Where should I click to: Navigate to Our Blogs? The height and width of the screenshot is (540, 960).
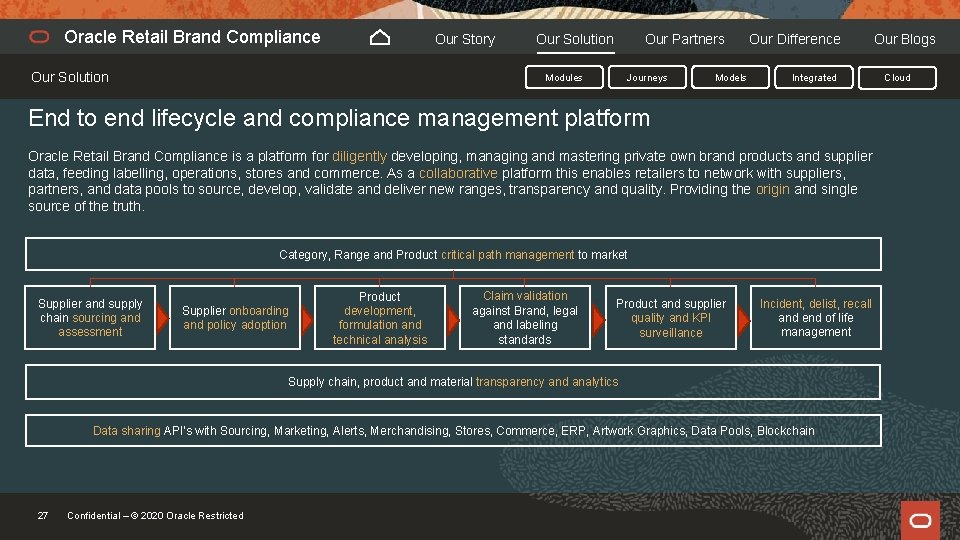(x=904, y=39)
